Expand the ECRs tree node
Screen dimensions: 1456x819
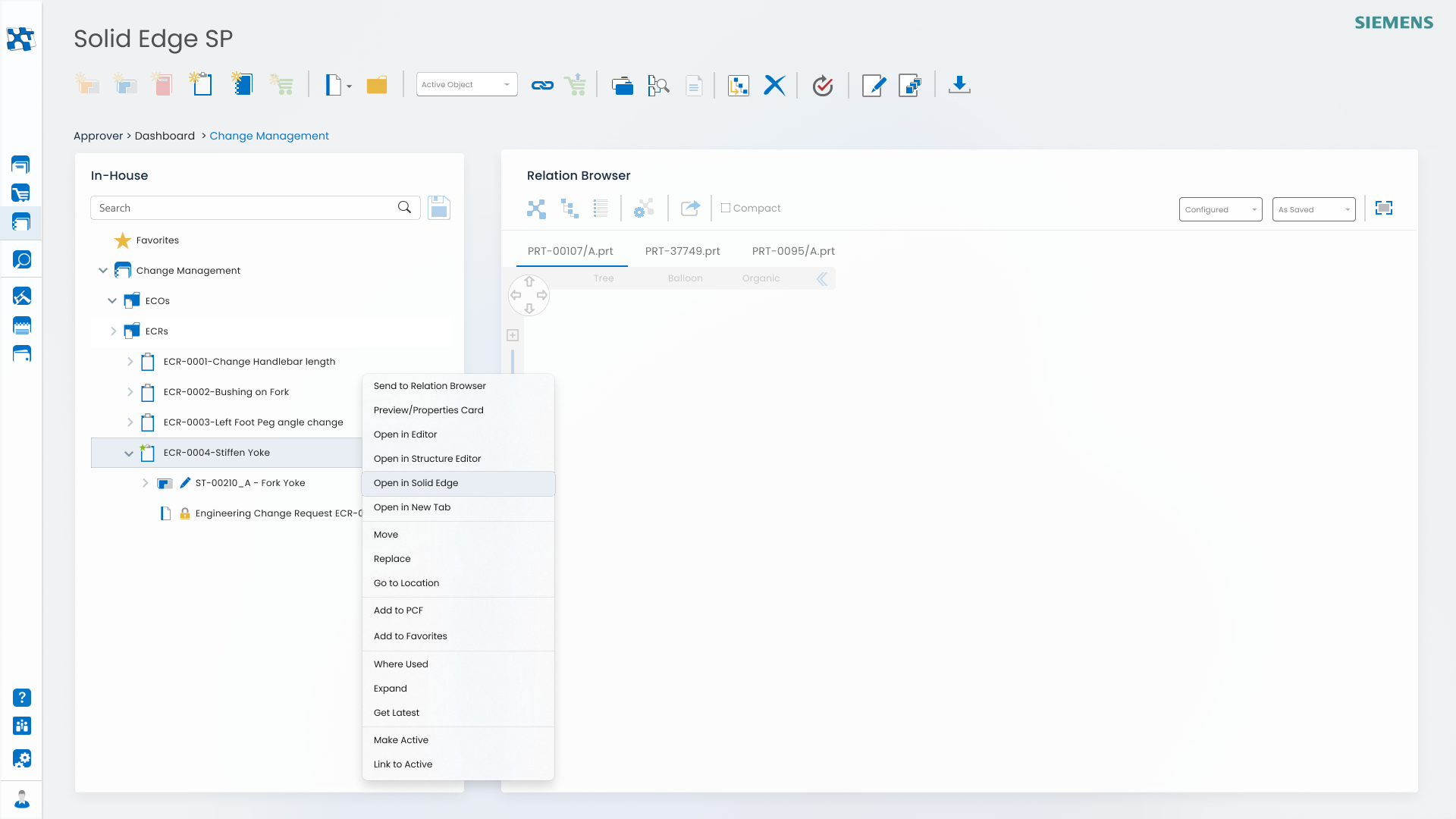click(x=114, y=331)
